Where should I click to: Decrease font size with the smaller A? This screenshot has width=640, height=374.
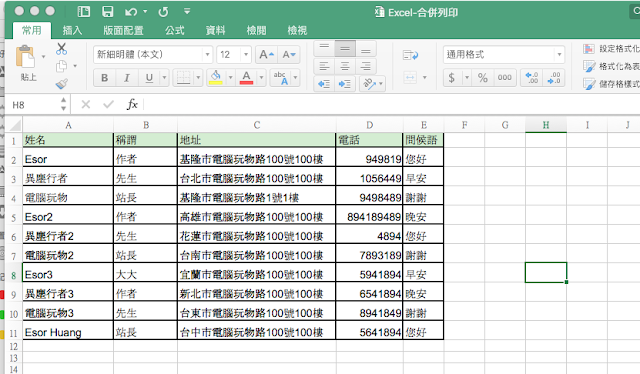289,55
